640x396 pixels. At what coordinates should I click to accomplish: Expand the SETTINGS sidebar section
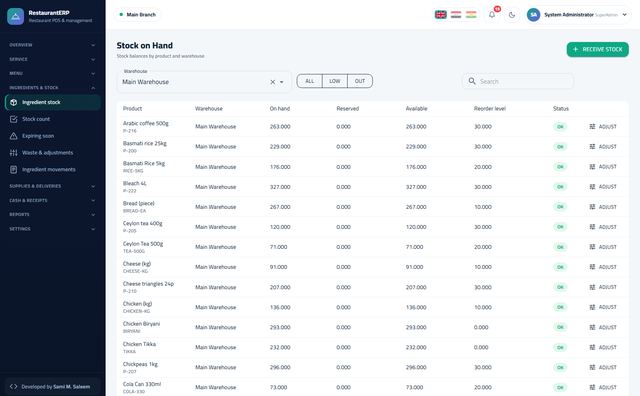pyautogui.click(x=52, y=229)
